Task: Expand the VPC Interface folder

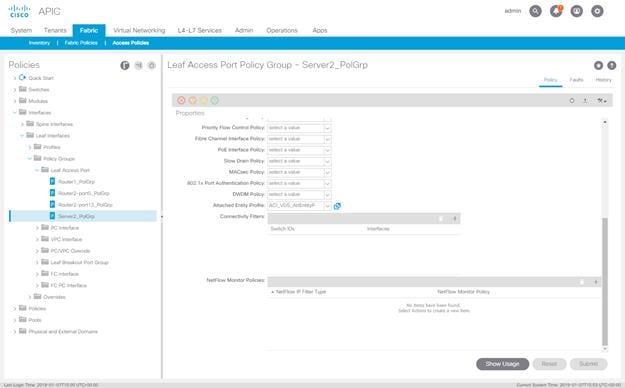Action: pos(37,240)
